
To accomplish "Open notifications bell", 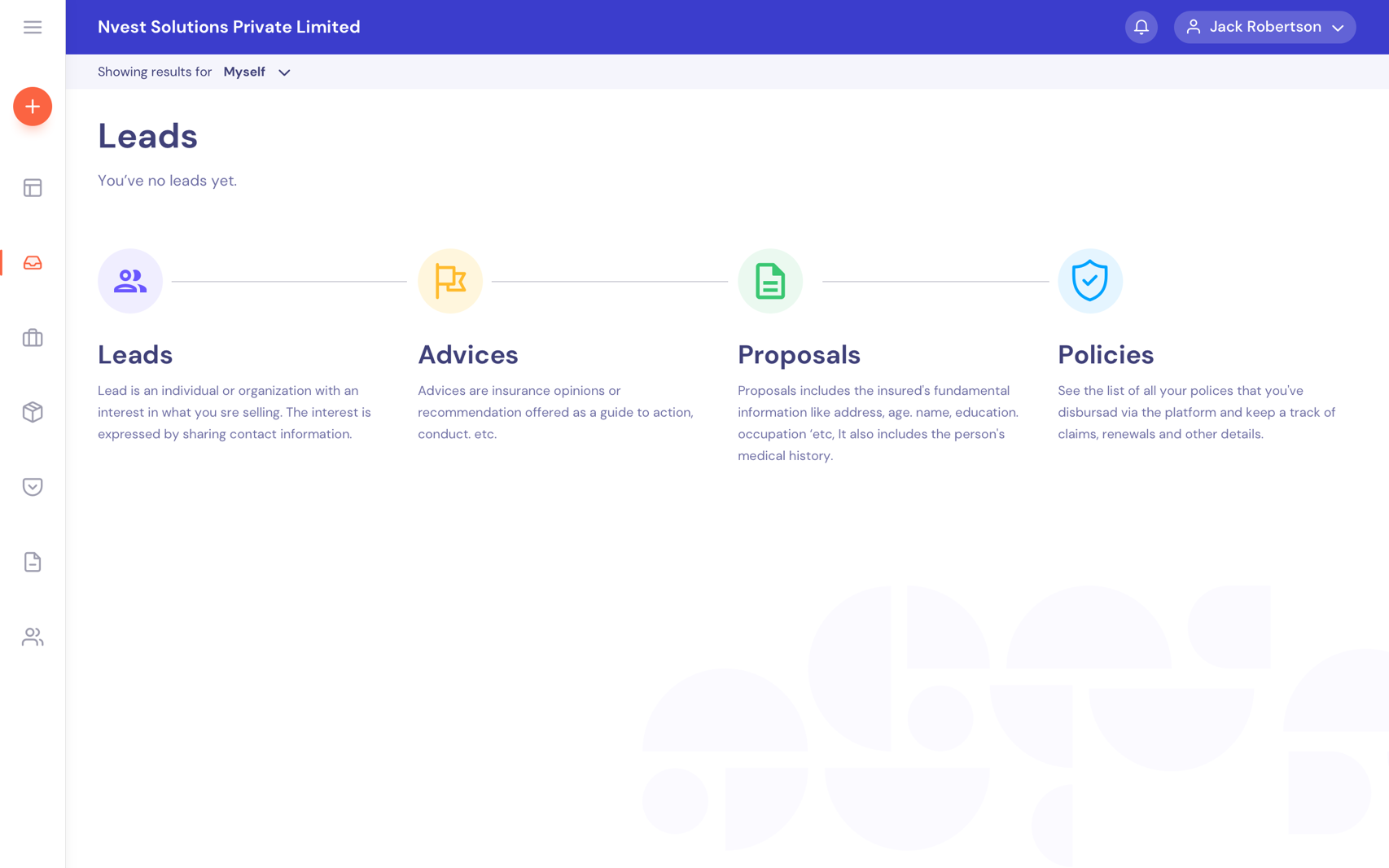I will pos(1141,27).
